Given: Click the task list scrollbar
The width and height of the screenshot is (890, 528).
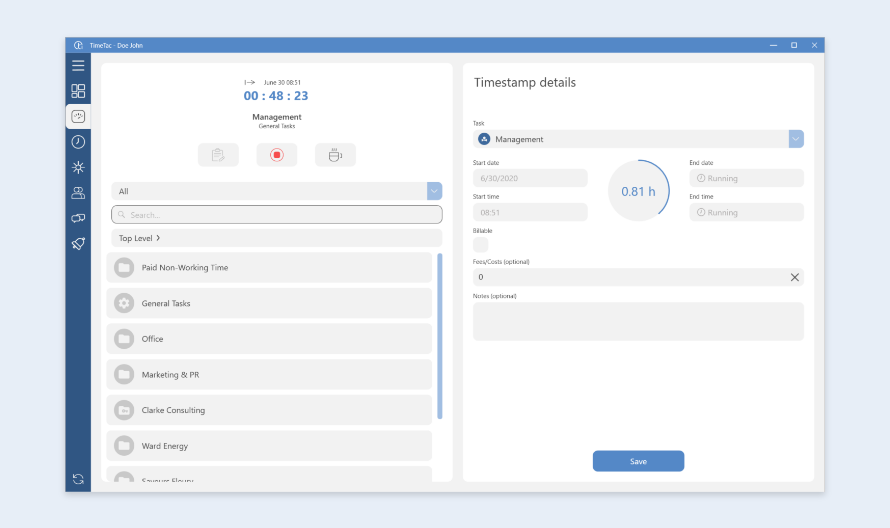Looking at the screenshot, I should [440, 336].
